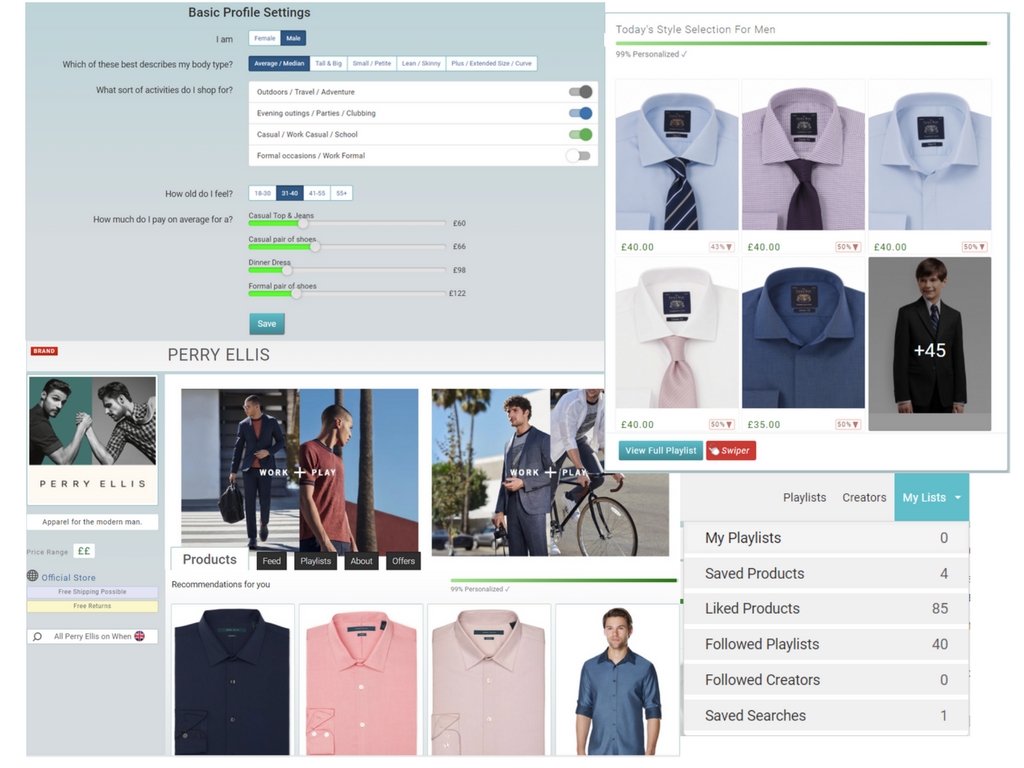Image resolution: width=1024 pixels, height=768 pixels.
Task: Select Female as gender
Action: pos(264,39)
